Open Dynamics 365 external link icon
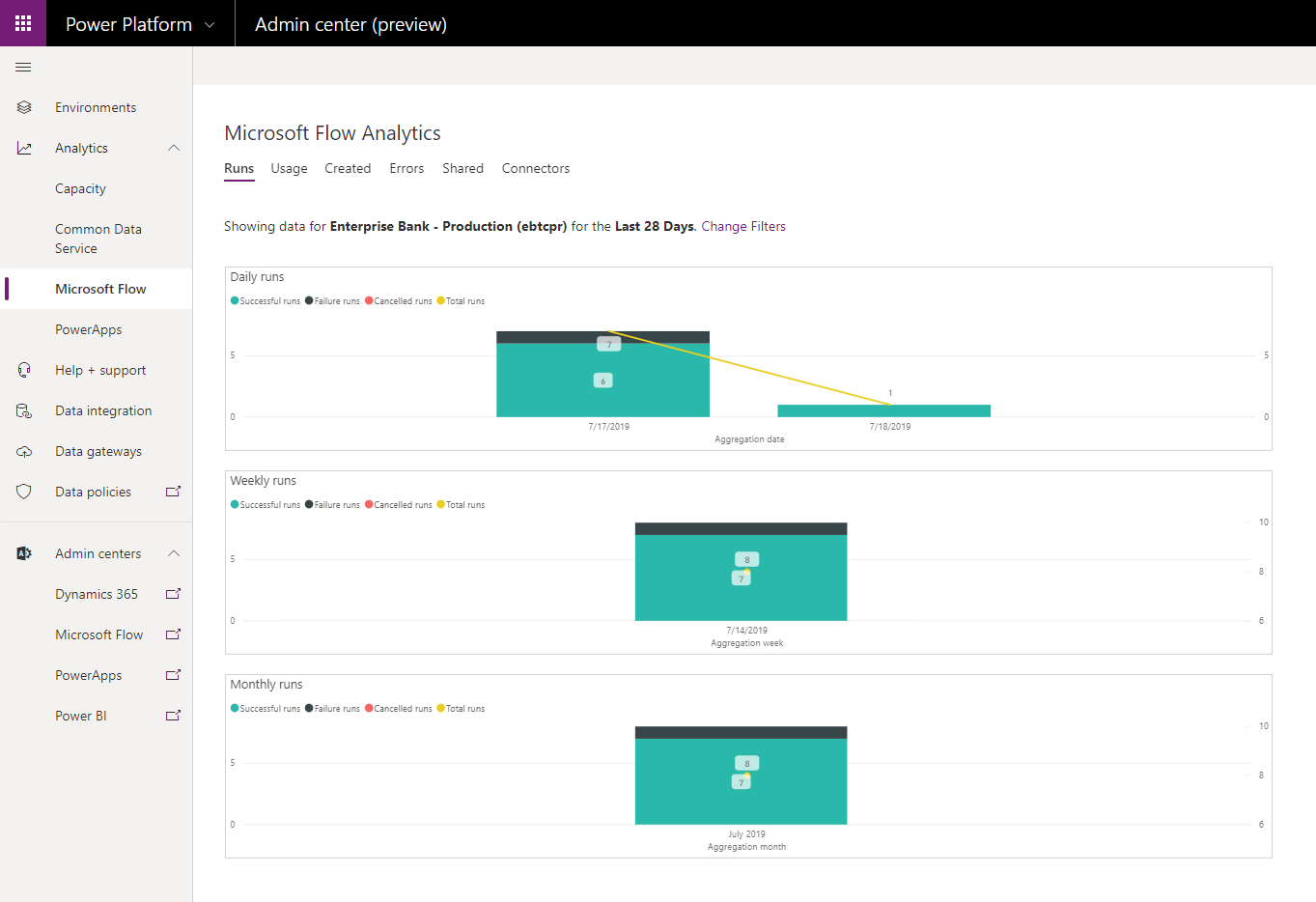 coord(174,594)
